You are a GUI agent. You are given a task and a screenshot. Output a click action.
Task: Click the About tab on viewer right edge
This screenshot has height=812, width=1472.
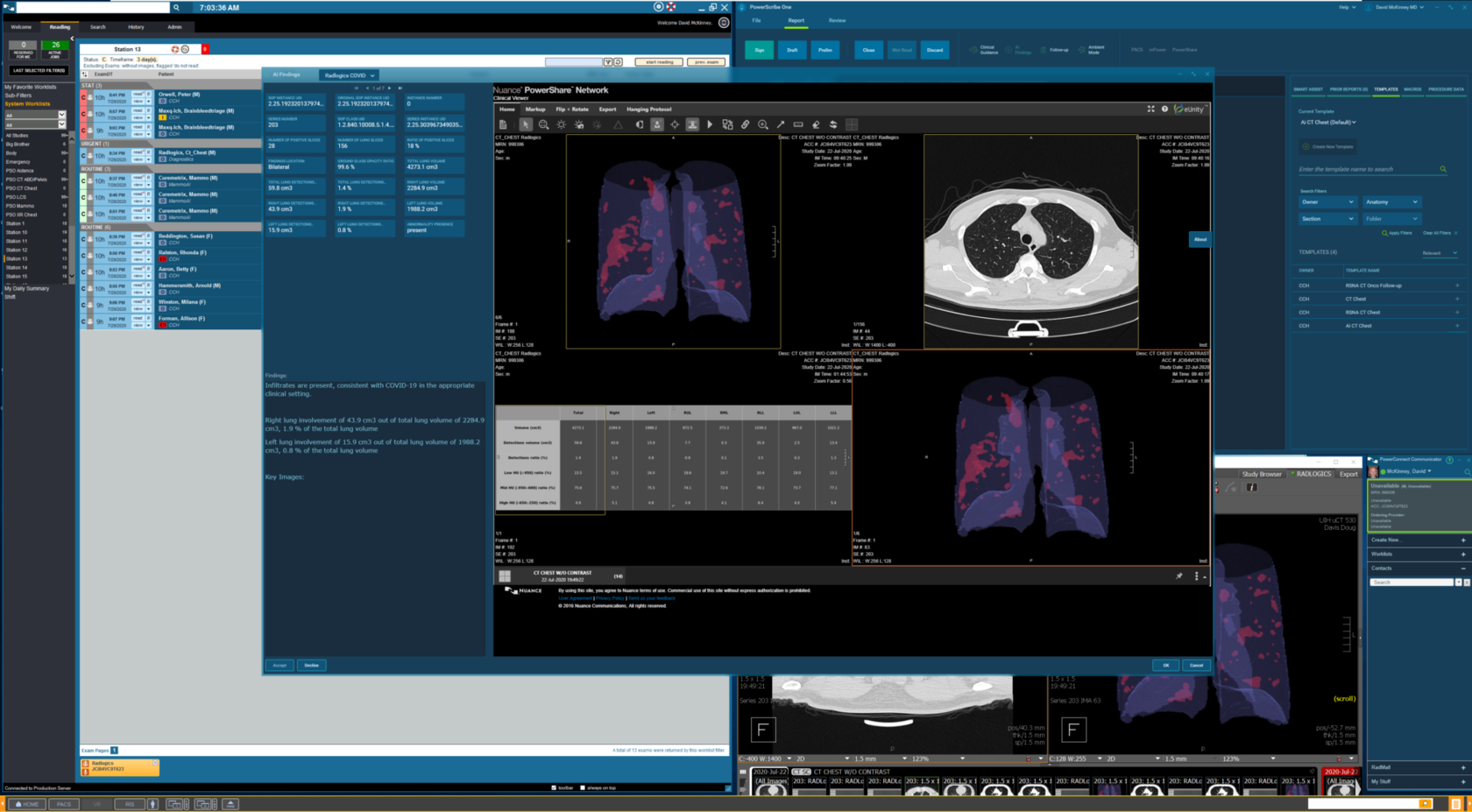point(1200,239)
